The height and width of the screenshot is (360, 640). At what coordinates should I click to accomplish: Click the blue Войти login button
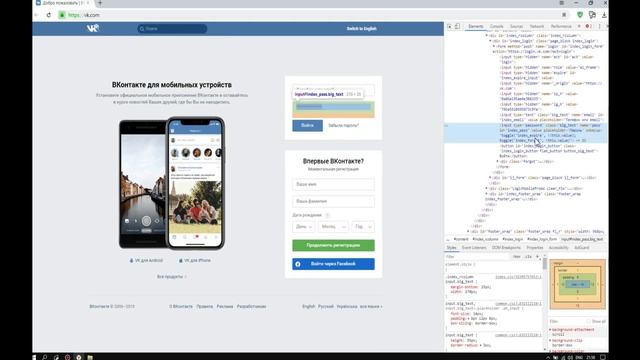pos(307,125)
